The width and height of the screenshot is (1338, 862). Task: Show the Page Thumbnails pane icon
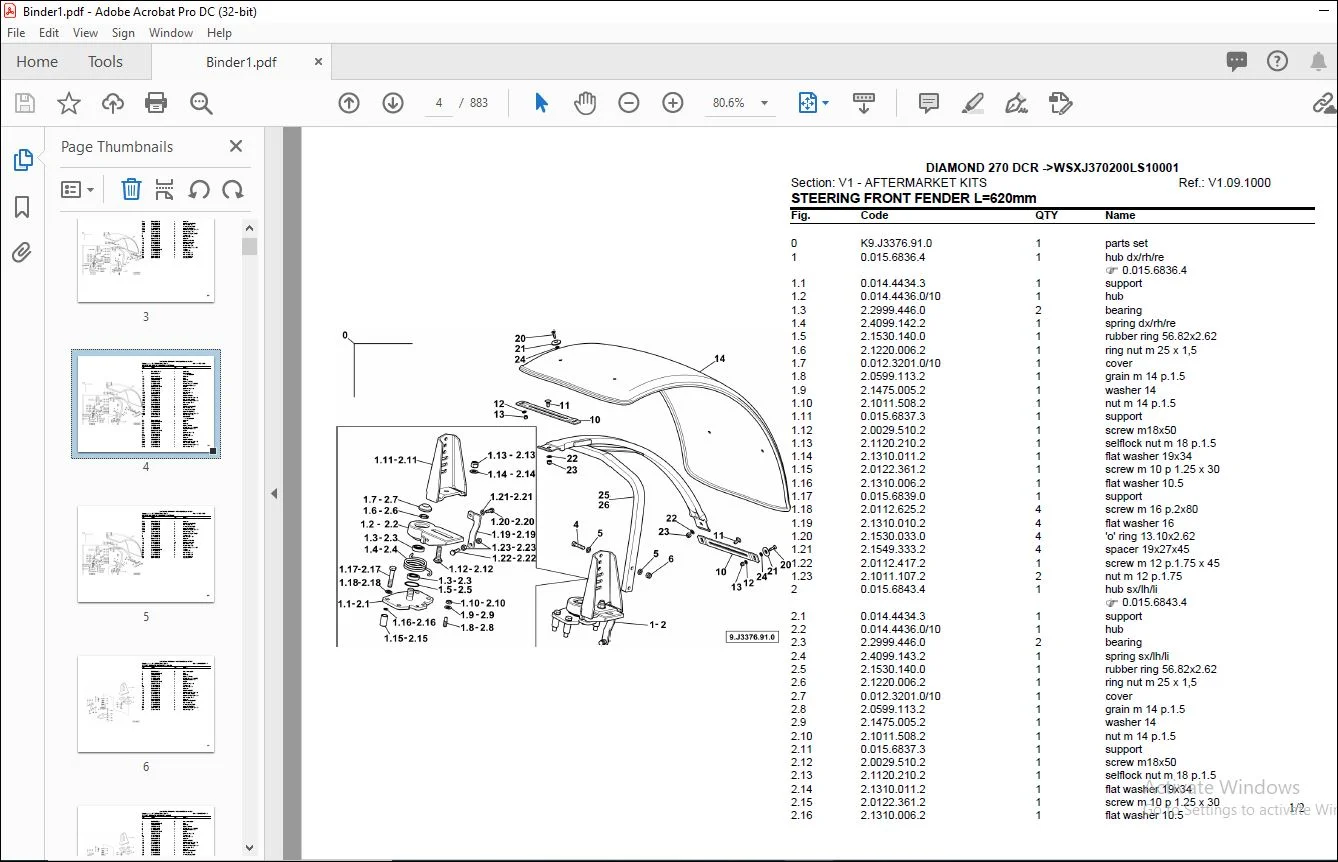(x=22, y=160)
